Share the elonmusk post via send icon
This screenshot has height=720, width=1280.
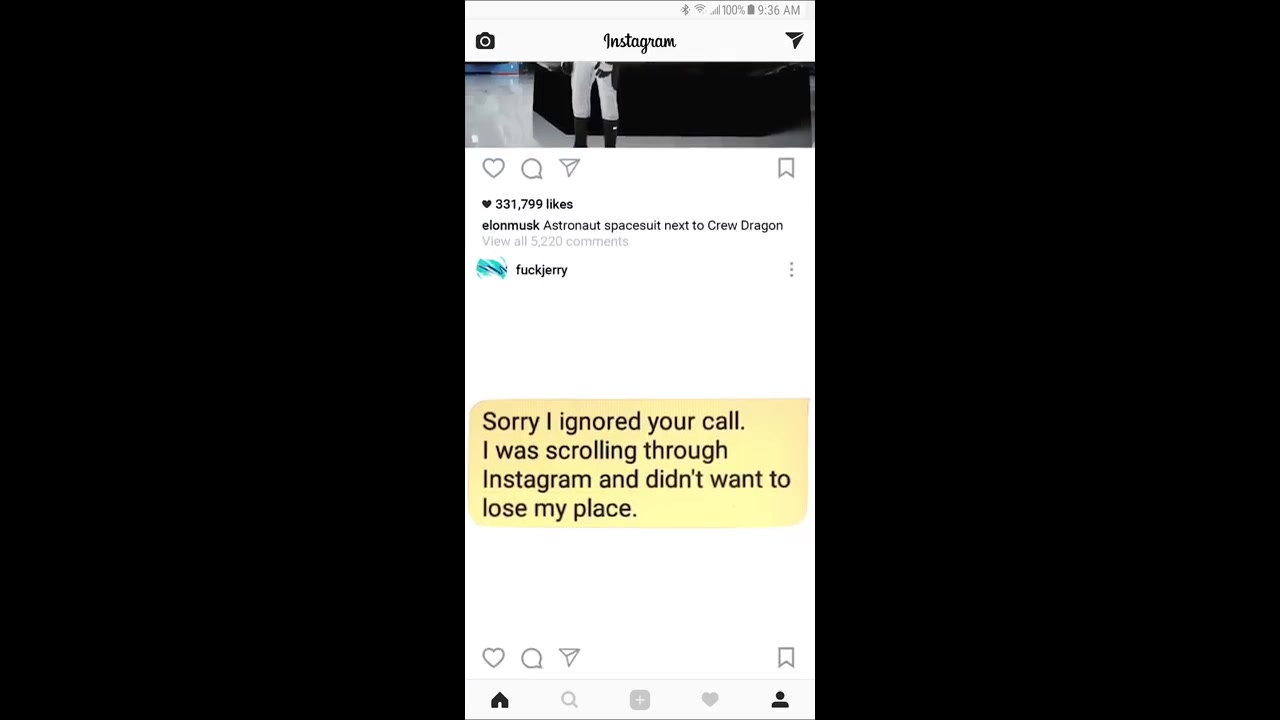[569, 168]
